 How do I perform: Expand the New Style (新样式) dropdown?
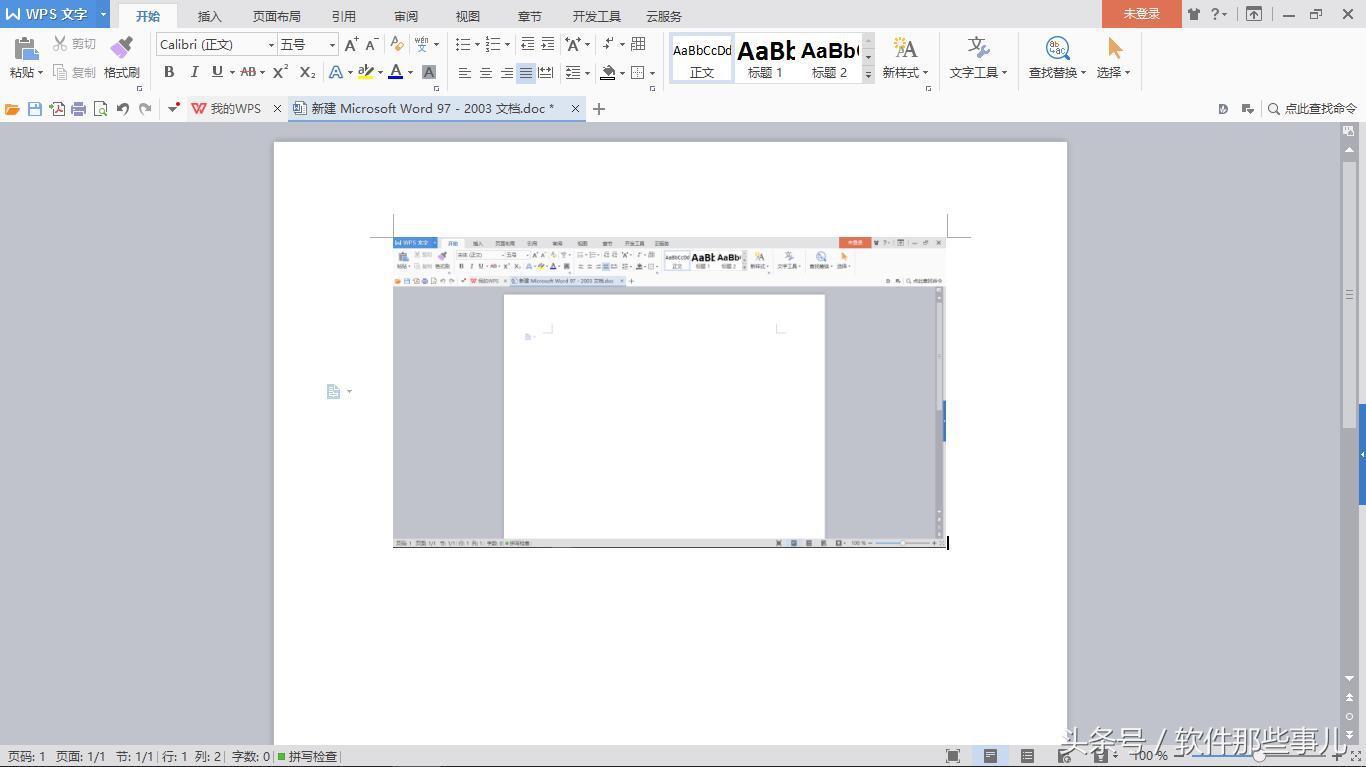point(905,58)
